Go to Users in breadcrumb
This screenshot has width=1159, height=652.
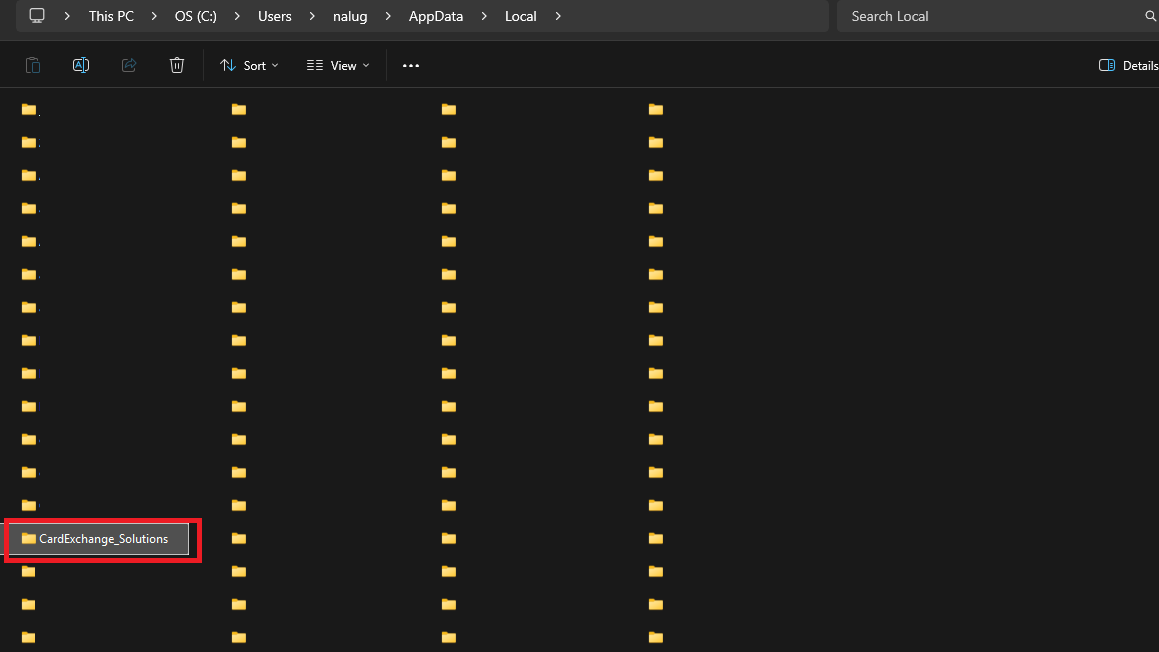[x=274, y=16]
